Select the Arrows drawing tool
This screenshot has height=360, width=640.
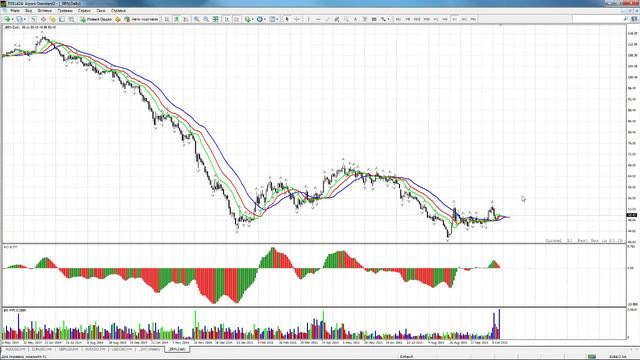(x=383, y=19)
